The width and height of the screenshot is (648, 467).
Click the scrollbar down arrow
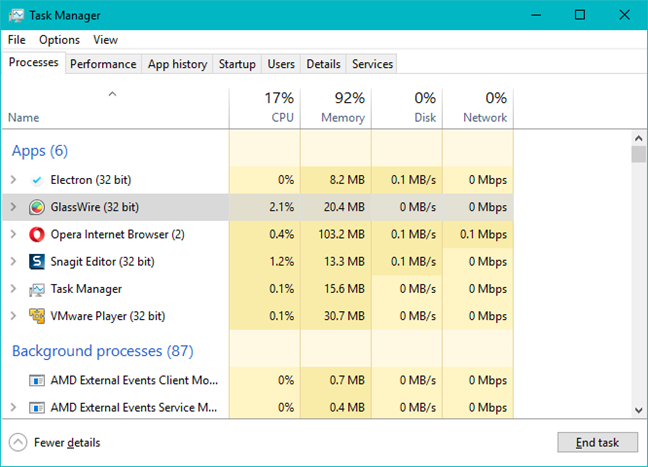click(638, 410)
